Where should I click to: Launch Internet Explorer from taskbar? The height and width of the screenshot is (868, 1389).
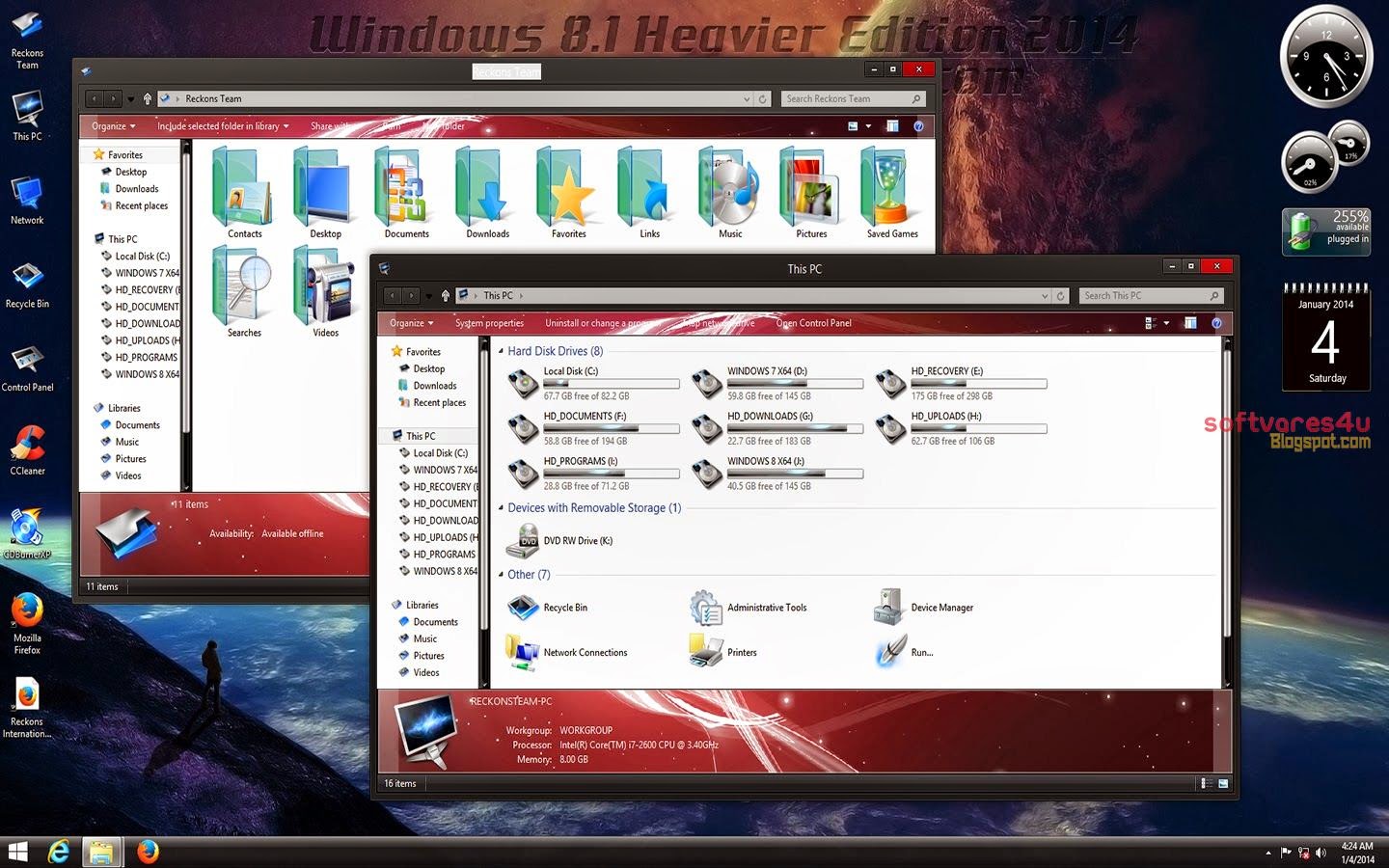point(59,853)
